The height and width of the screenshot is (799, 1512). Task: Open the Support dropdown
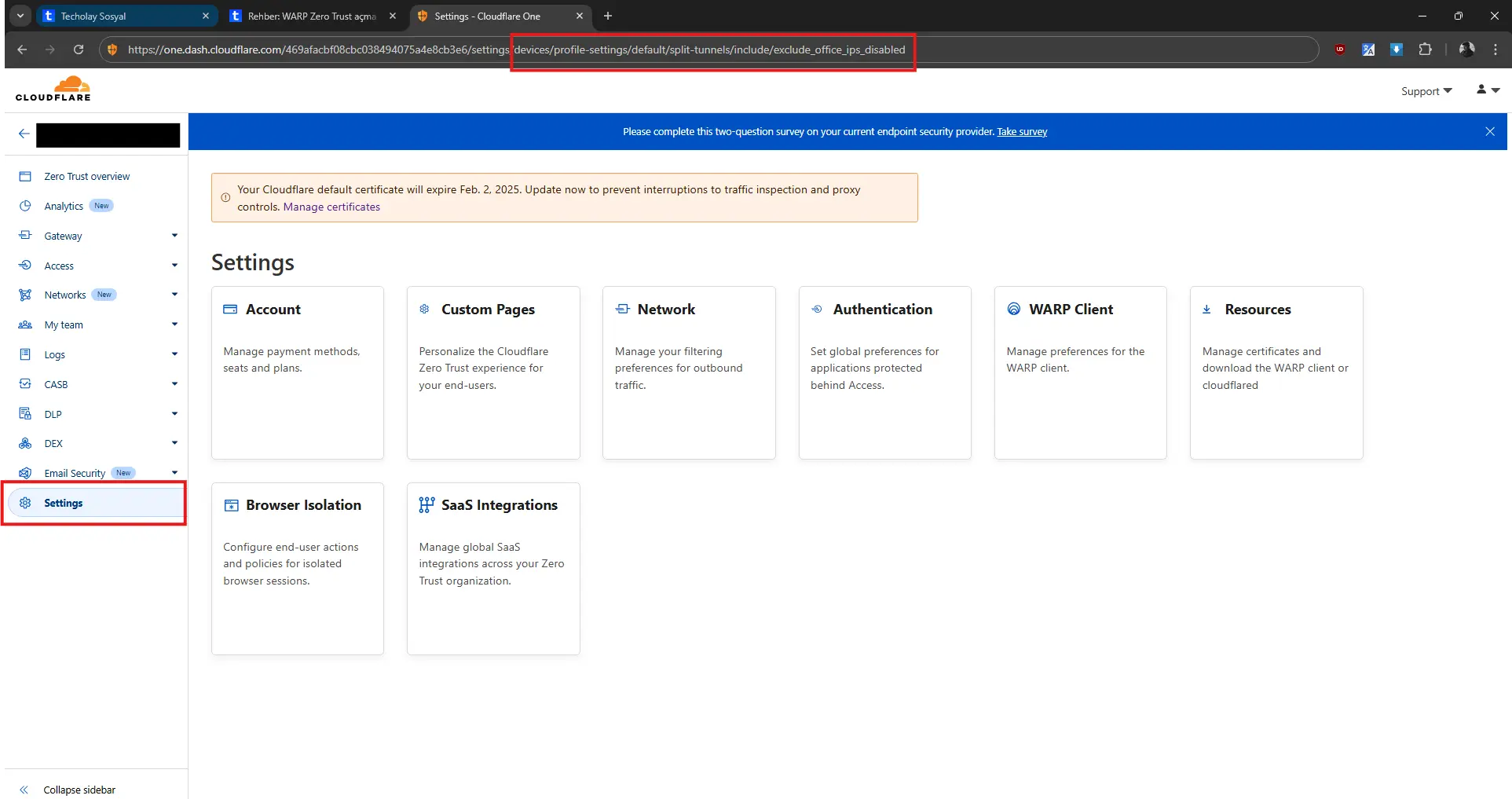pyautogui.click(x=1426, y=91)
